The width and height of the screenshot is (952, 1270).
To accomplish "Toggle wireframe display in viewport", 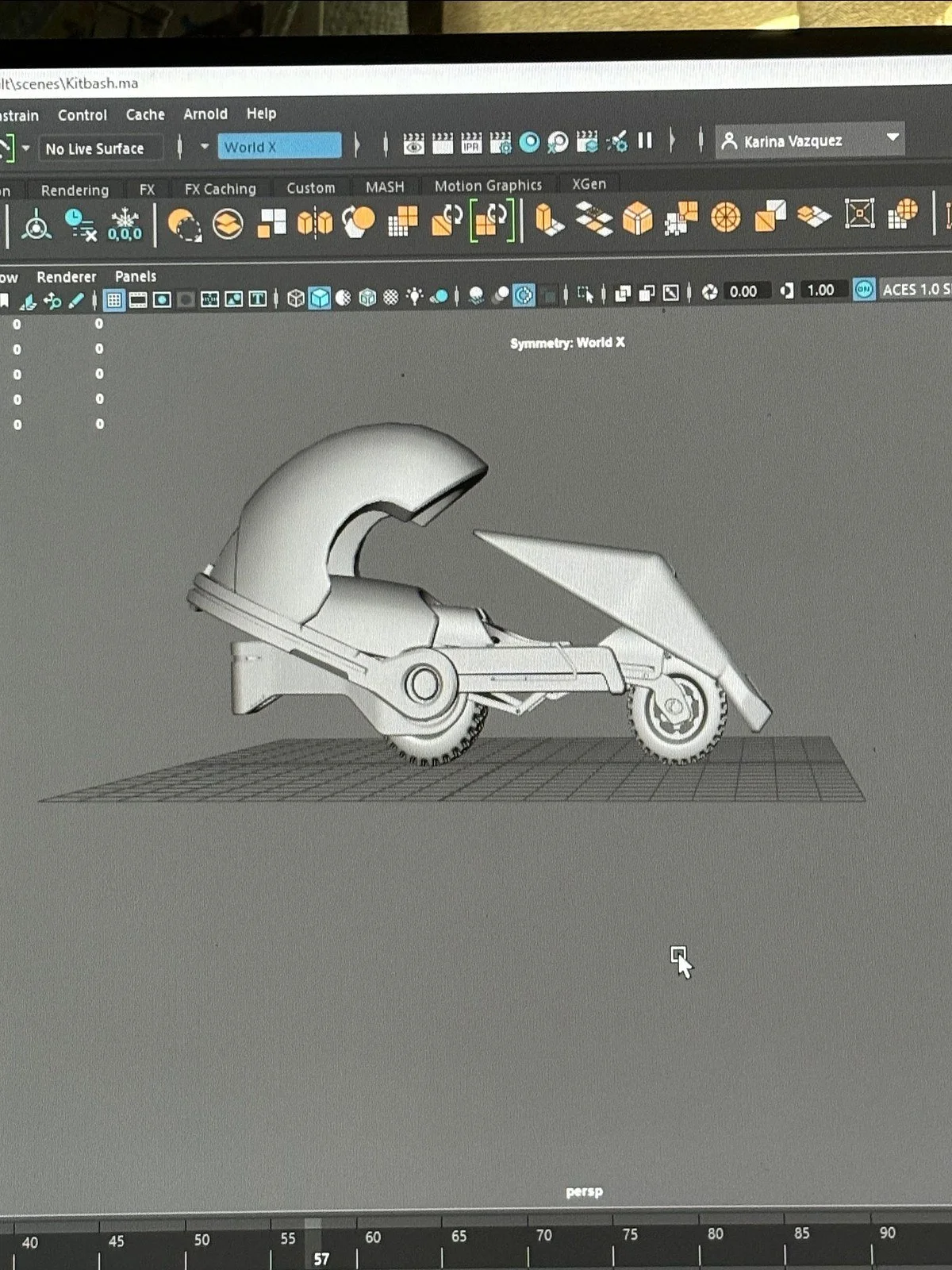I will pos(296,298).
